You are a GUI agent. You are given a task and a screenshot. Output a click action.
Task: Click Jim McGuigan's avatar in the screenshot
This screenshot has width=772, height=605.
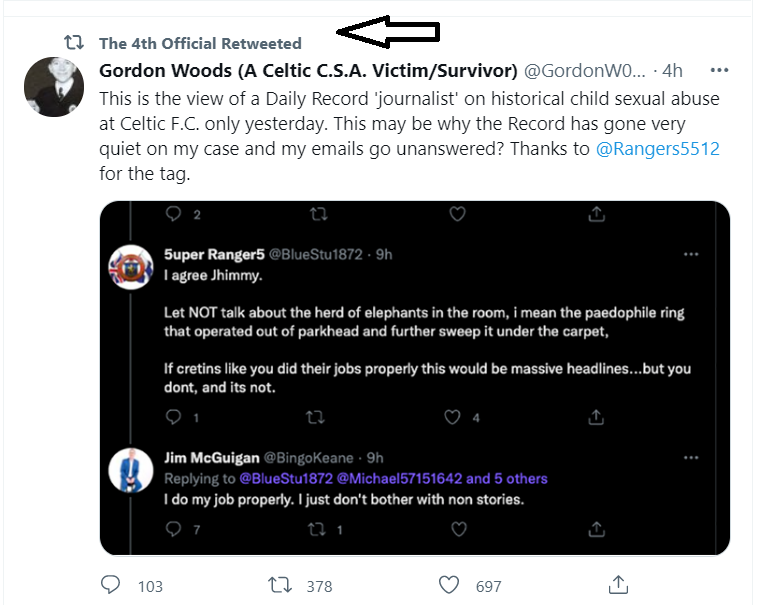(130, 470)
